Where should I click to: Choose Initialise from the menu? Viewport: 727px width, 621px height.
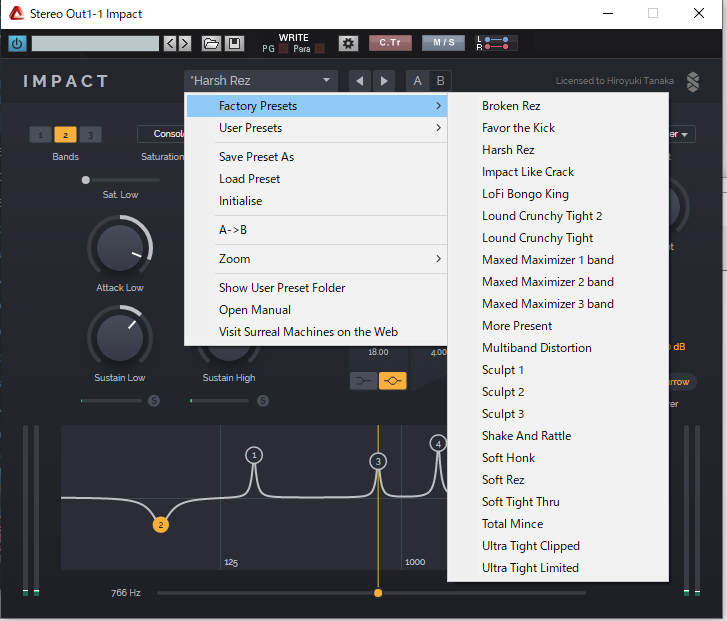tap(317, 201)
